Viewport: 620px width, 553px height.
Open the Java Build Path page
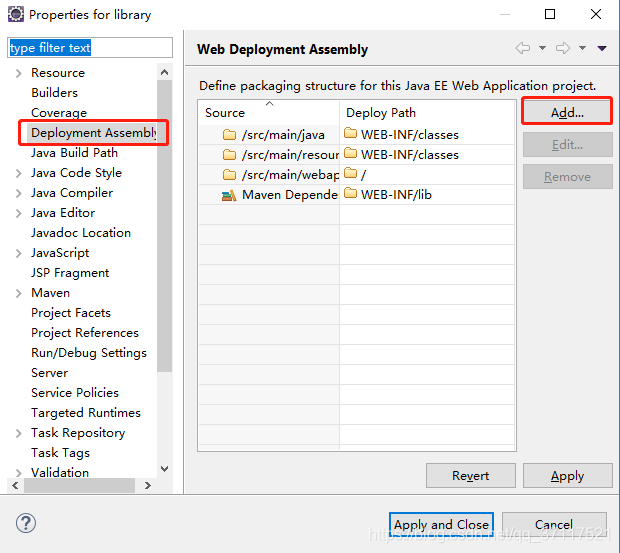point(74,153)
